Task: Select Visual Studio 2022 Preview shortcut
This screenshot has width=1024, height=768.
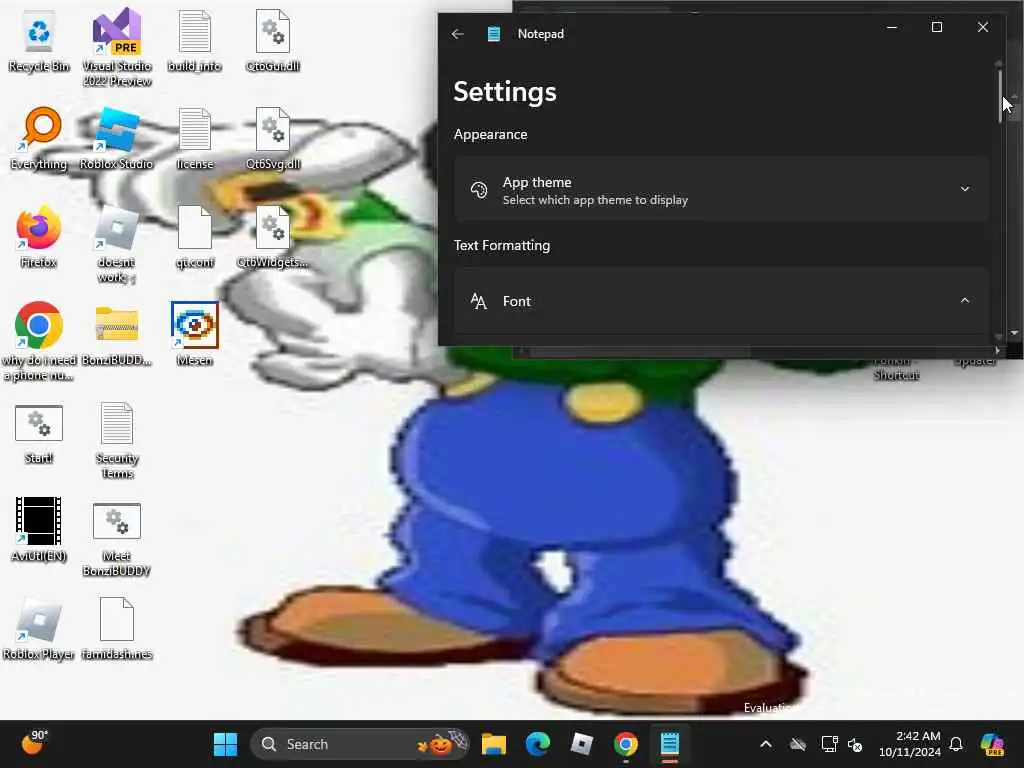Action: click(117, 48)
